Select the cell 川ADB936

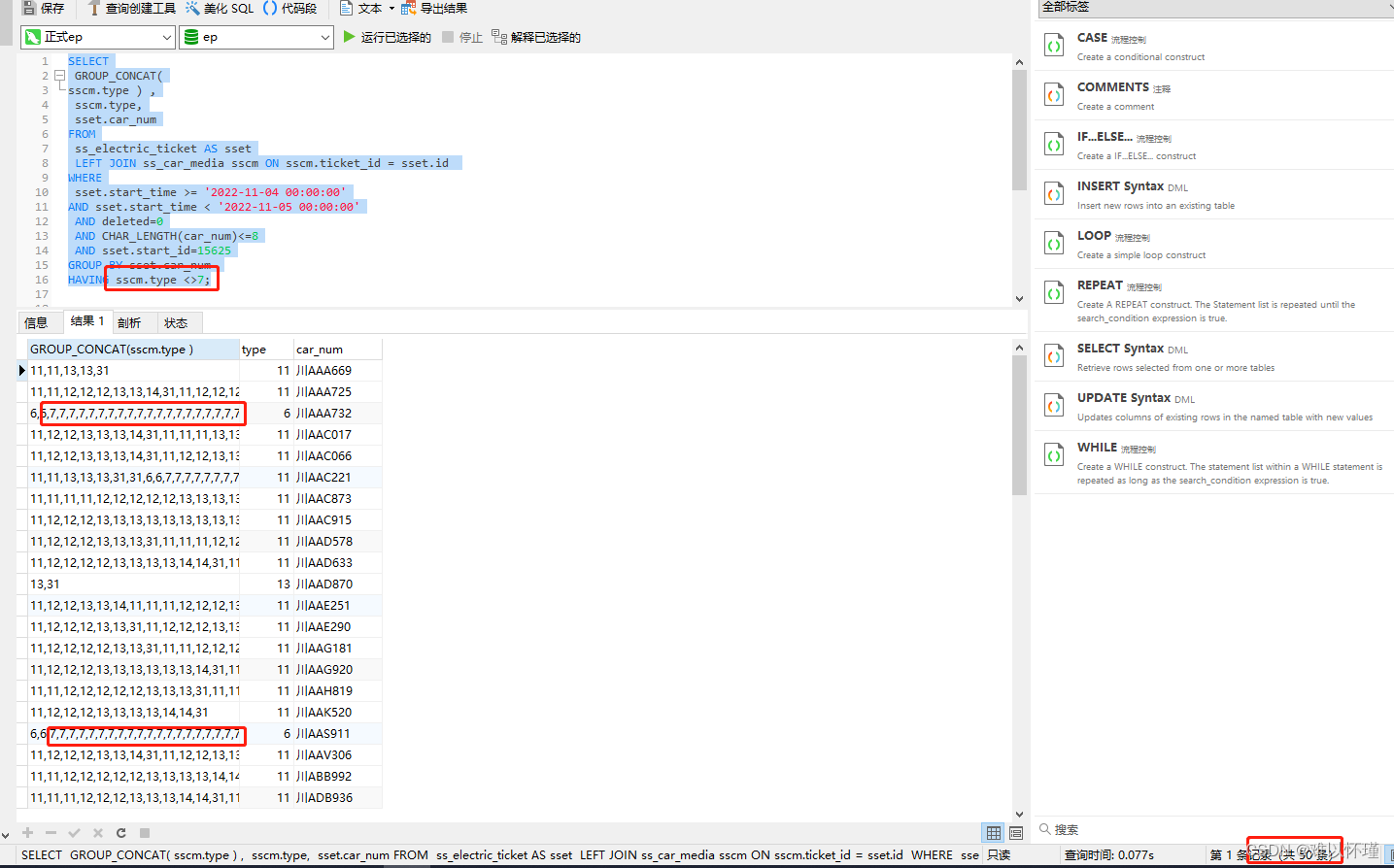(337, 798)
